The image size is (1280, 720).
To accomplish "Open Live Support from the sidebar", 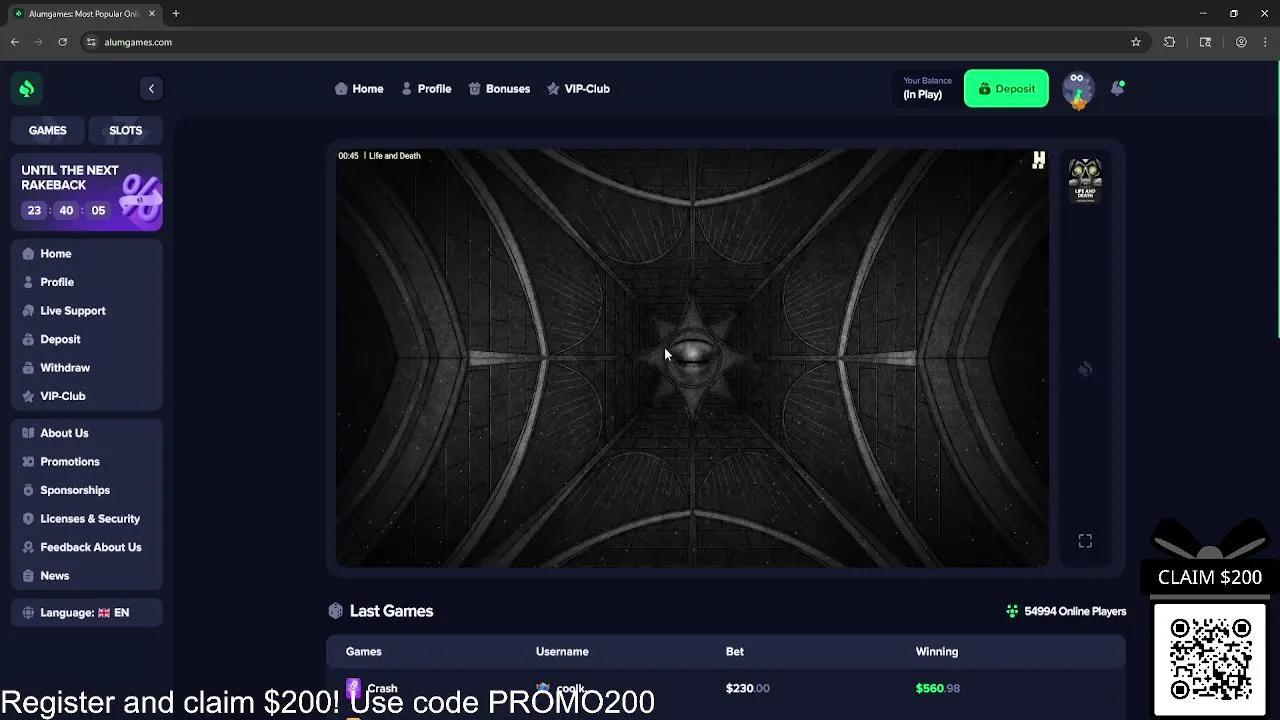I will [73, 310].
